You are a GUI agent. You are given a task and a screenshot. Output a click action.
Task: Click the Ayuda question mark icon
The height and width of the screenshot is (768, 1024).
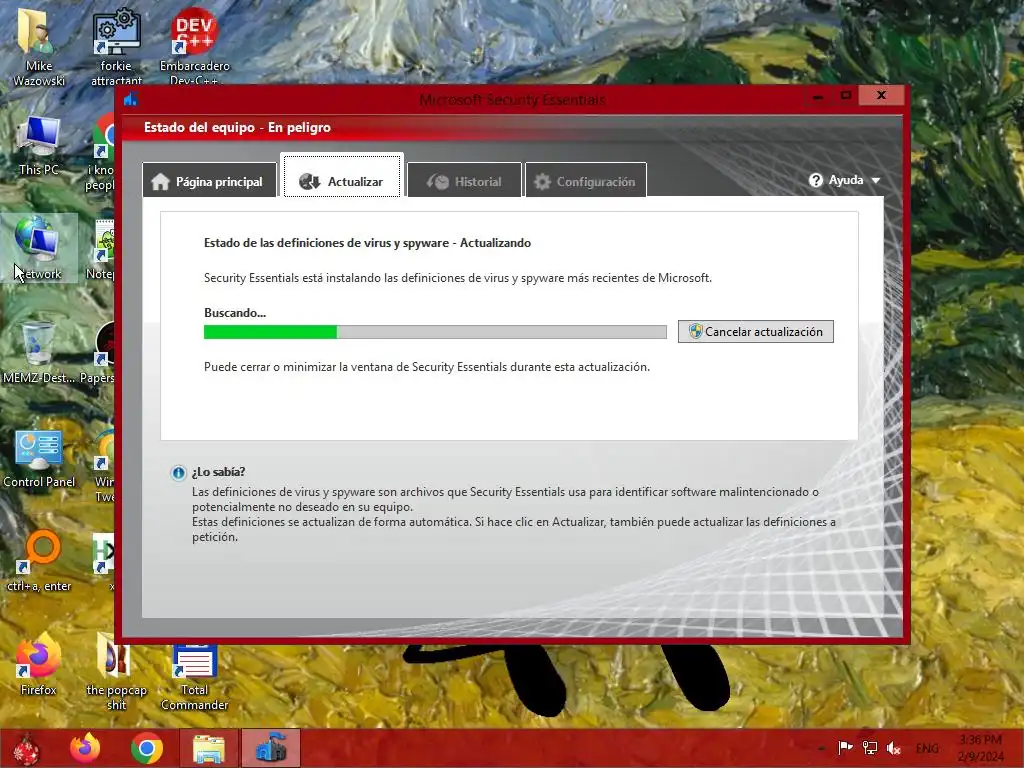[816, 180]
